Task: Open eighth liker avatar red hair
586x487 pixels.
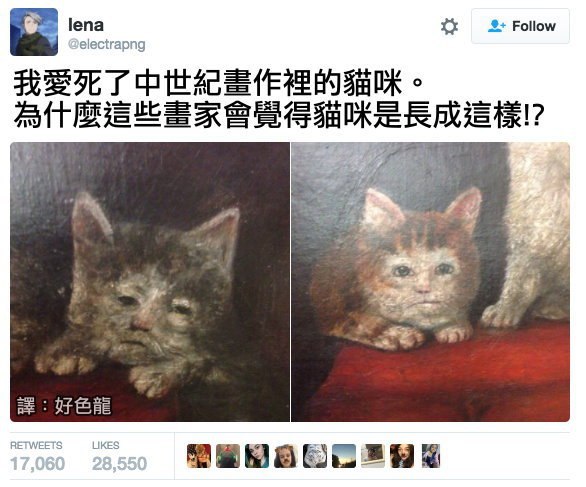Action: coord(402,456)
